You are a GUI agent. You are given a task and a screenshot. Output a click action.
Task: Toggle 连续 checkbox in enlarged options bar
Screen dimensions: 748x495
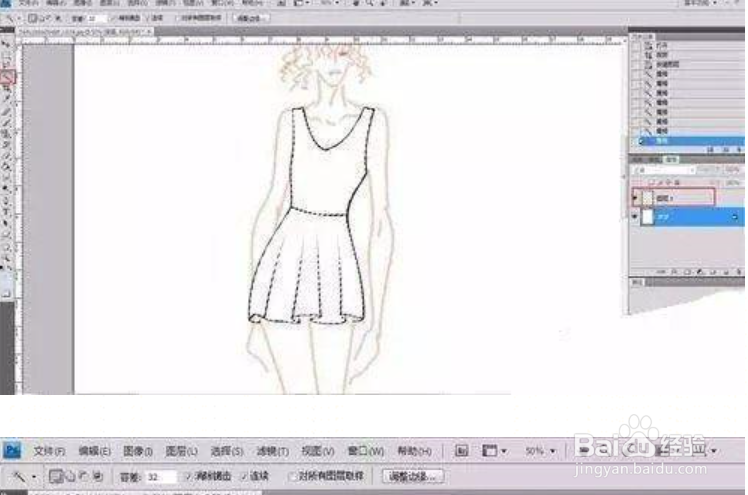244,476
